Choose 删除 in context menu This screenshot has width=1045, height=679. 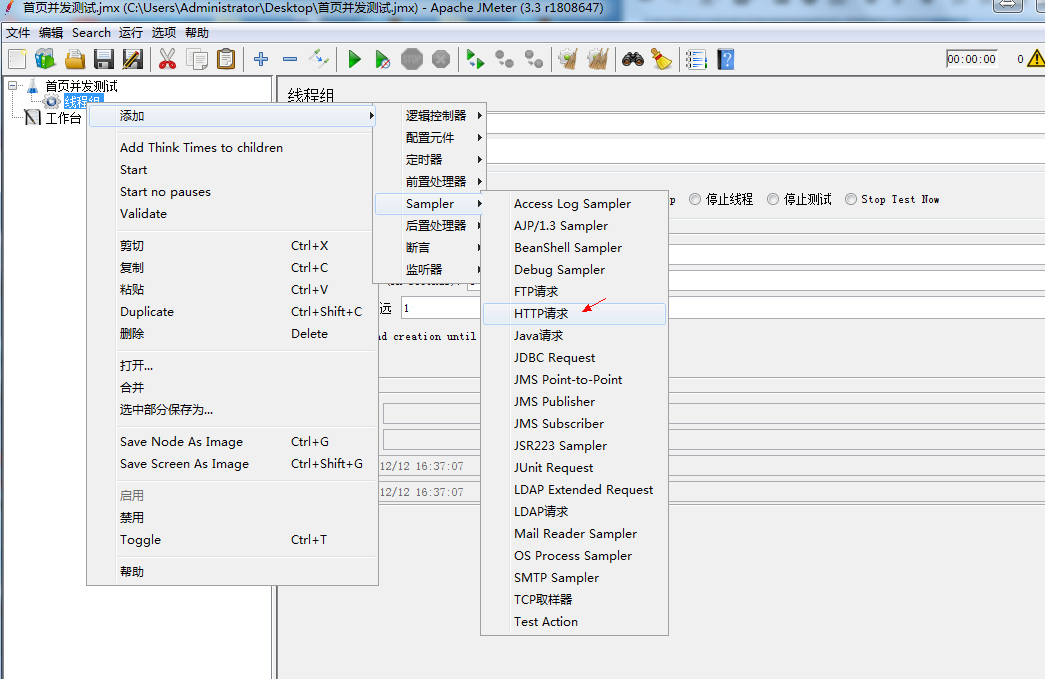[x=232, y=333]
